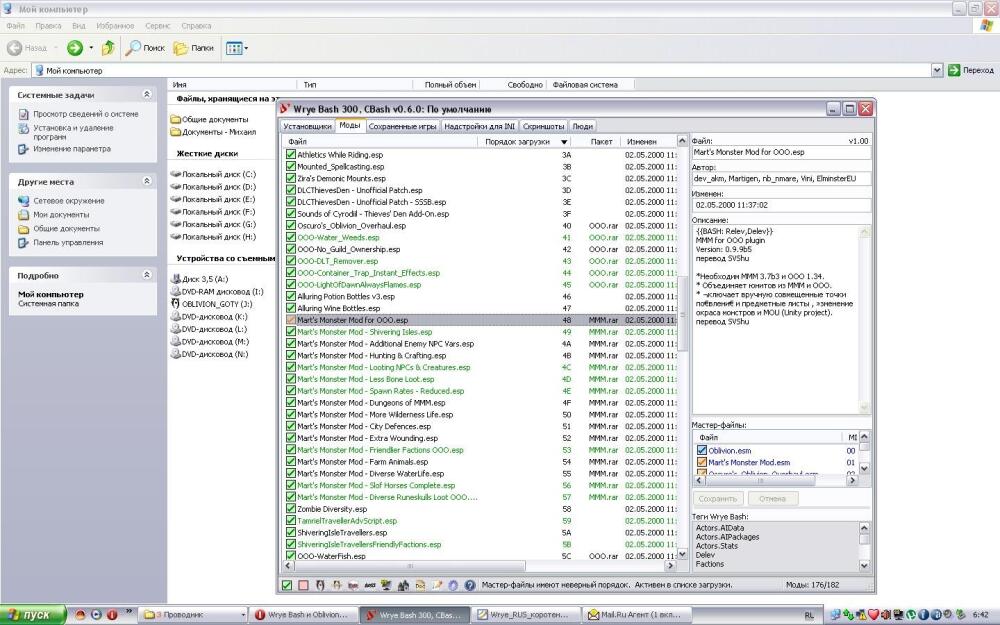Switch to Wrye Bash и Oblivion taskbar item

(x=302, y=615)
